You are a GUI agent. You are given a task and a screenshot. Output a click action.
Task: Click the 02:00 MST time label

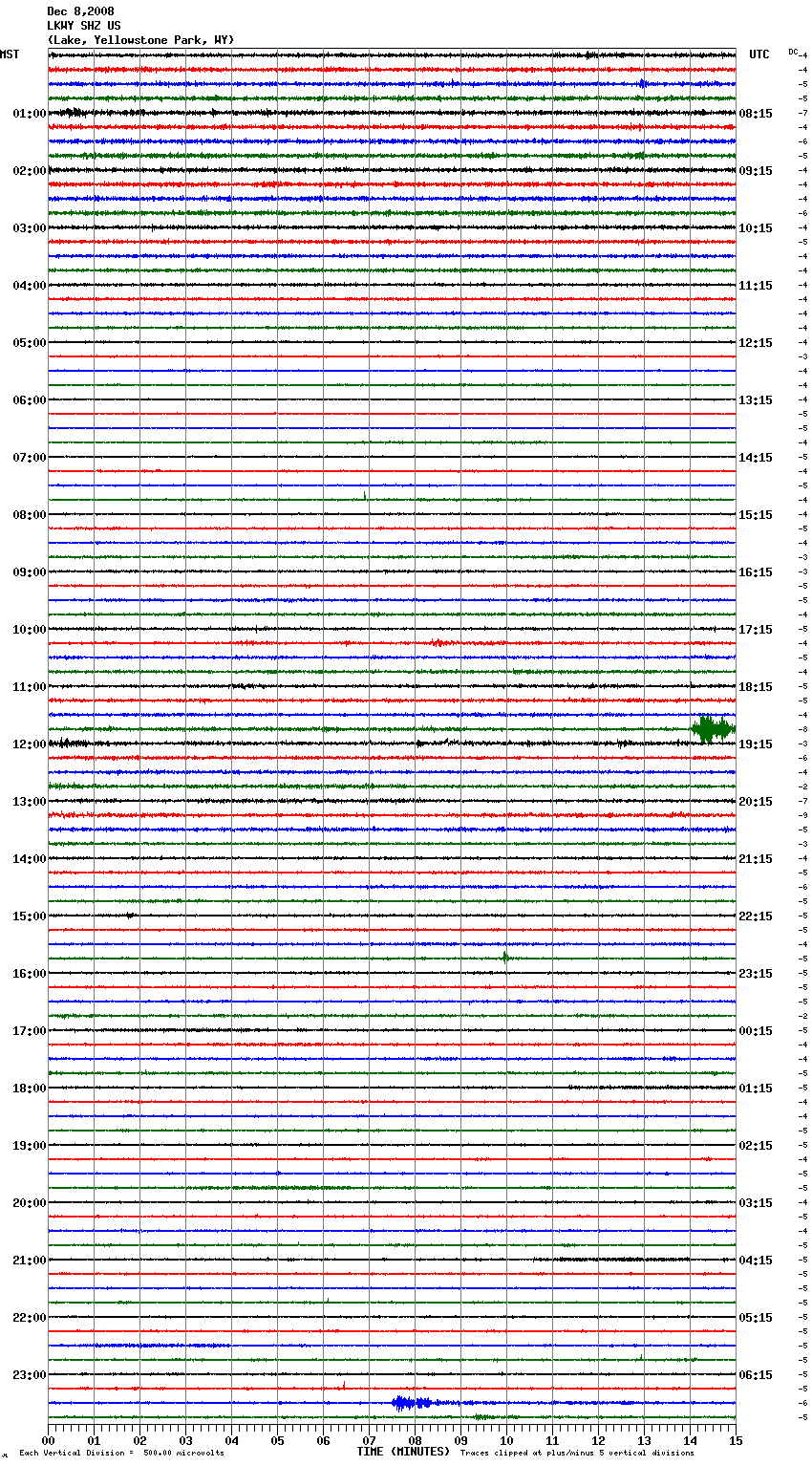(x=30, y=171)
